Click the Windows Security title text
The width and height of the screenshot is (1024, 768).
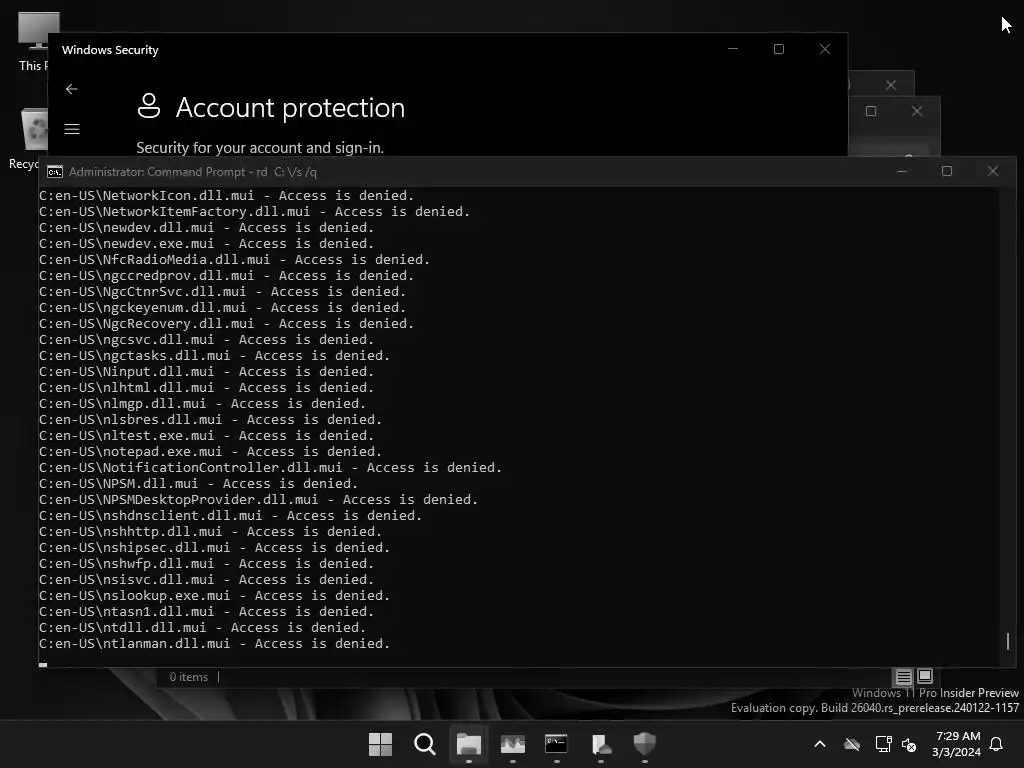point(110,50)
